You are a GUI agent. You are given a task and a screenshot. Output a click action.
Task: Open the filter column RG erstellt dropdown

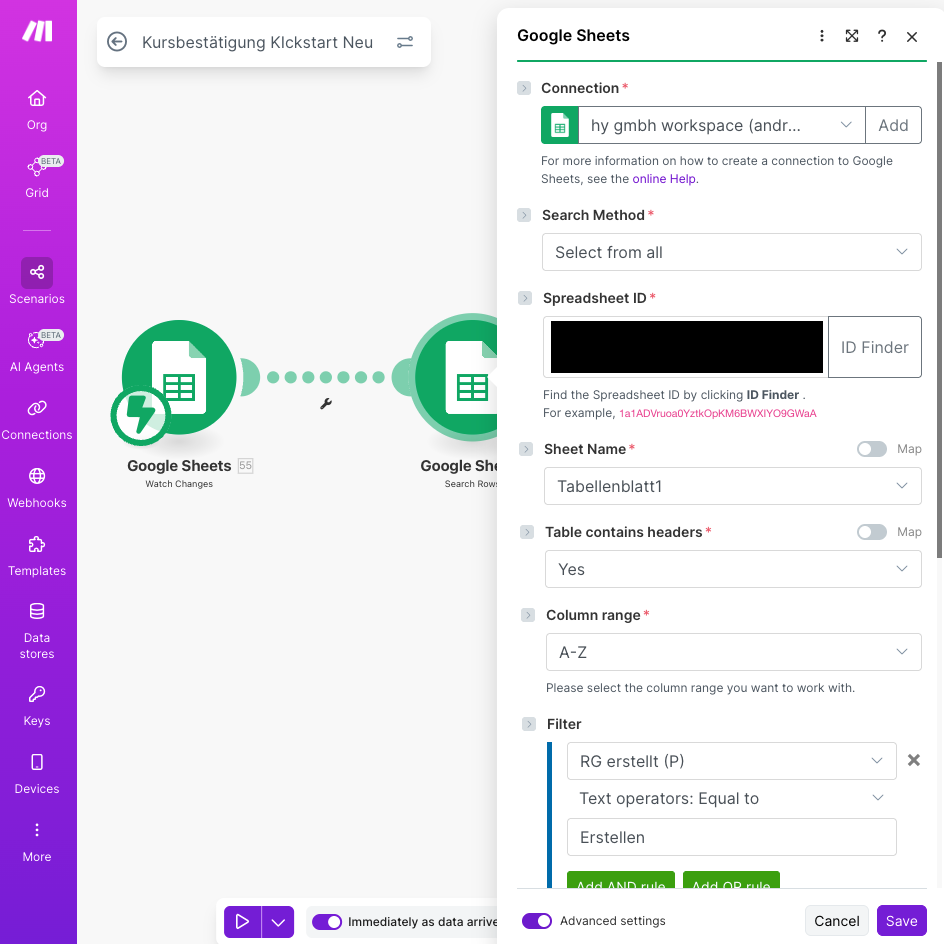click(731, 761)
